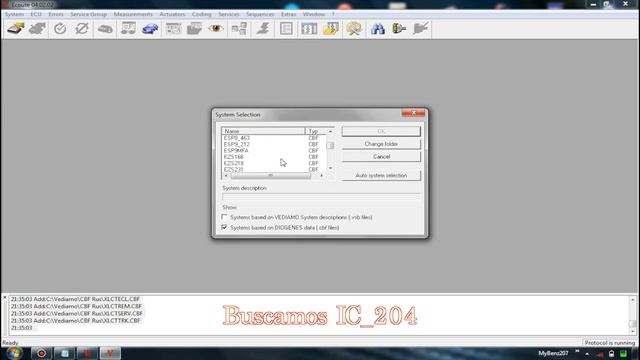Screen dimensions: 640x360
Task: Open the Coding menu
Action: coord(202,14)
